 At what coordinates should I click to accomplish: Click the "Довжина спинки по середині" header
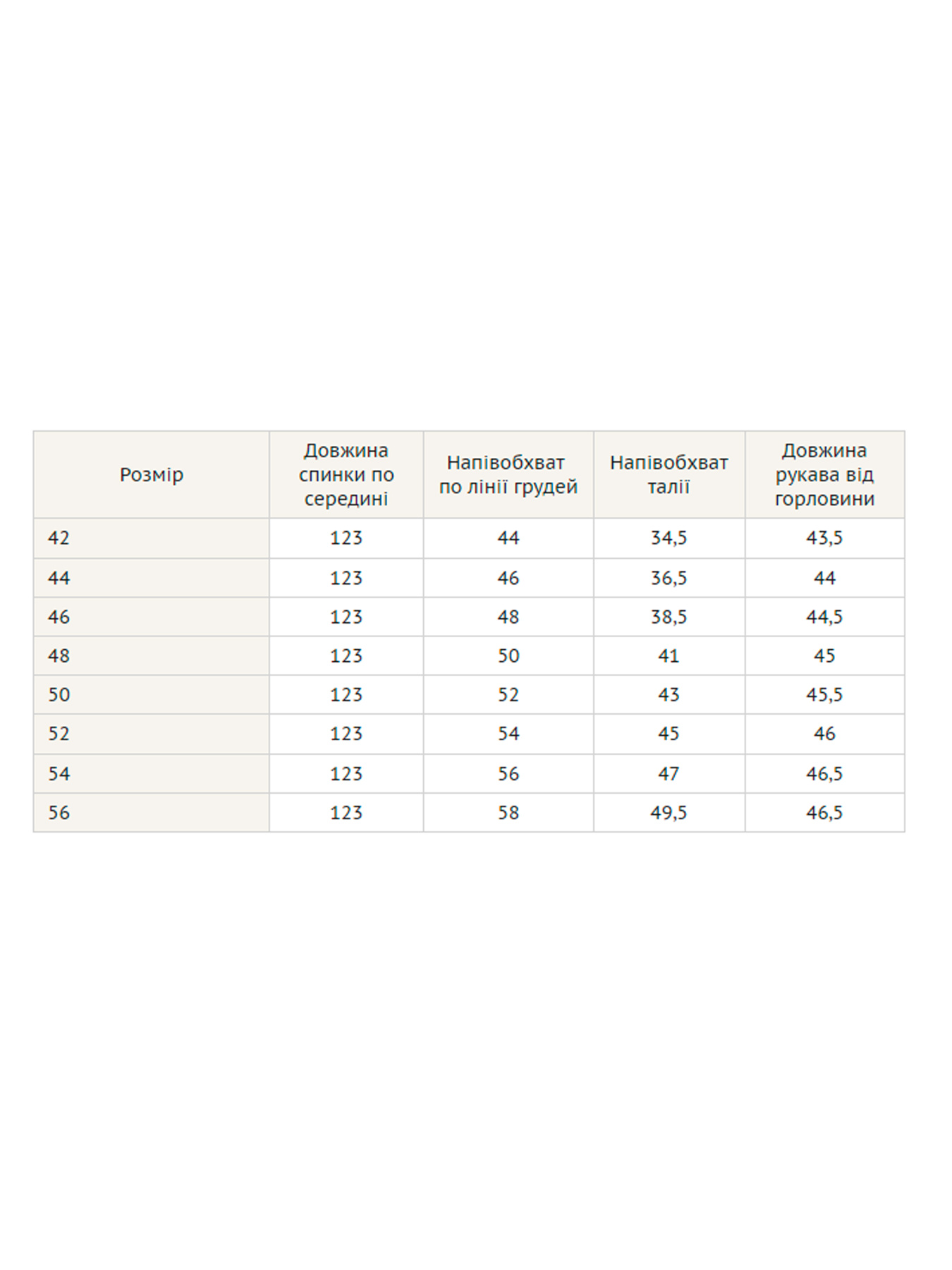pyautogui.click(x=346, y=475)
